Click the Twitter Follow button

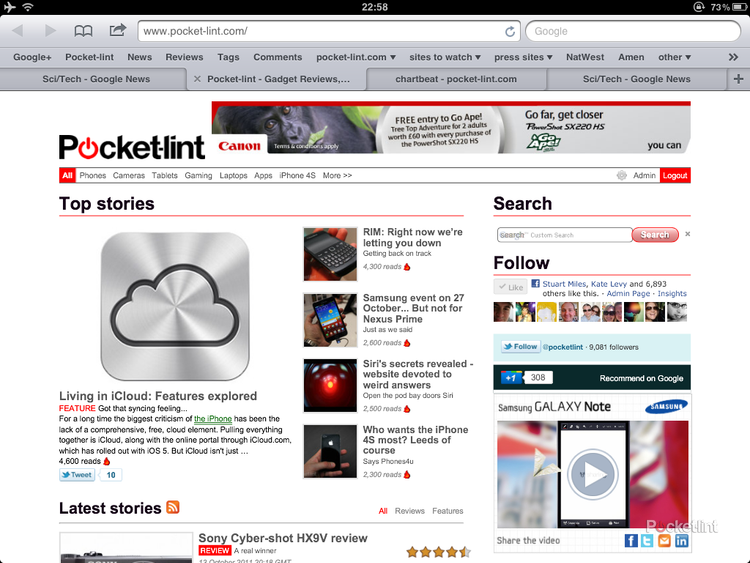coord(521,347)
